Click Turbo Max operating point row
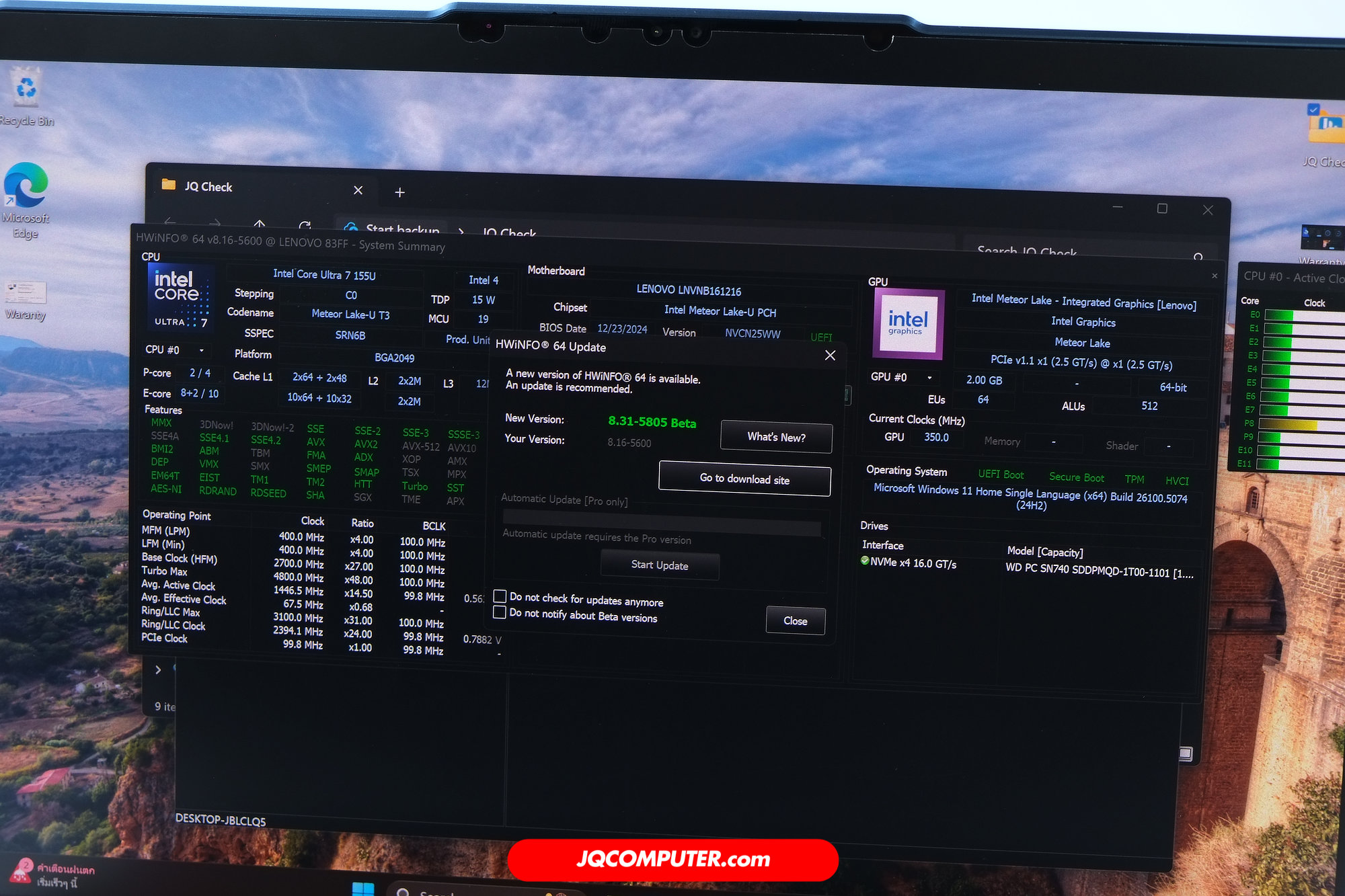The image size is (1345, 896). pyautogui.click(x=293, y=577)
